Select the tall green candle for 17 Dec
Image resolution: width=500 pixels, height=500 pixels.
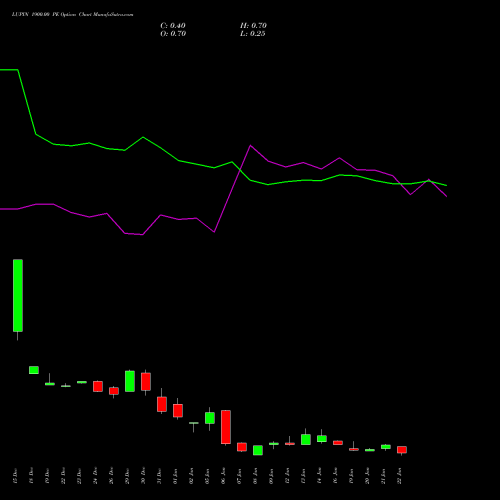tap(18, 296)
